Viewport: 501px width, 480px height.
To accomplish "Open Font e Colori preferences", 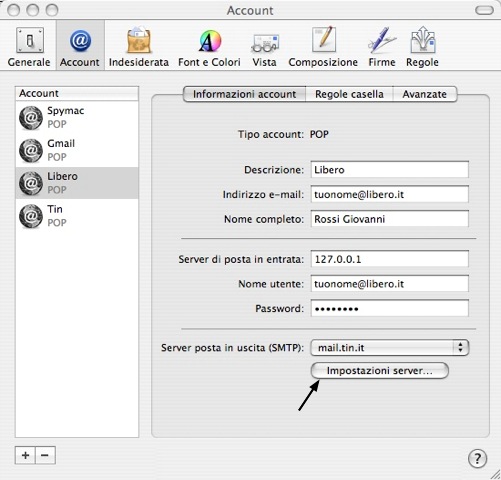I will 209,47.
